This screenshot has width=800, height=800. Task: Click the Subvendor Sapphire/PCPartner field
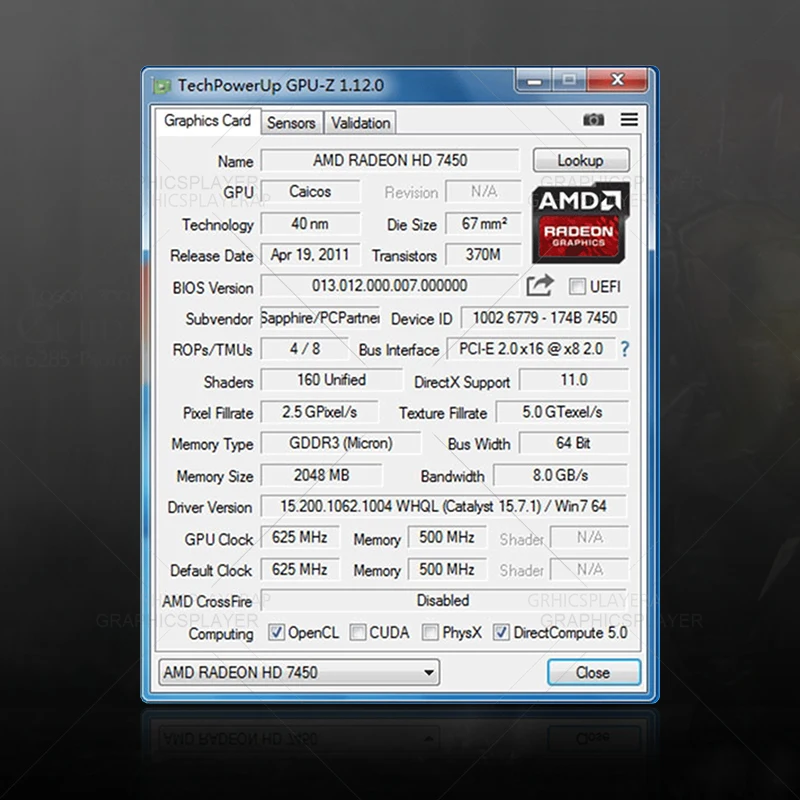point(320,318)
